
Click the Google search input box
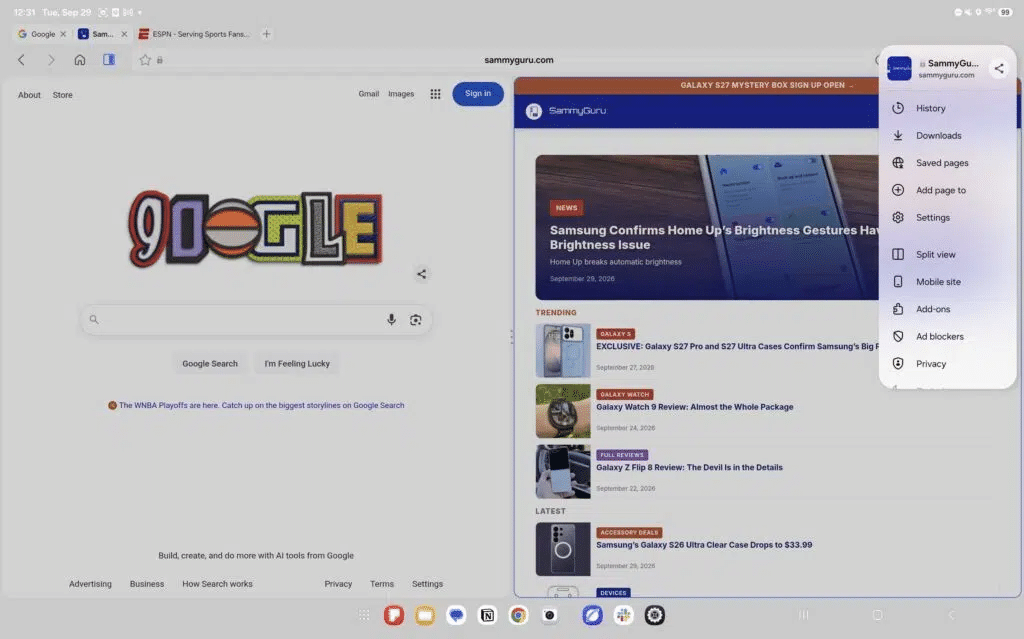(x=255, y=320)
